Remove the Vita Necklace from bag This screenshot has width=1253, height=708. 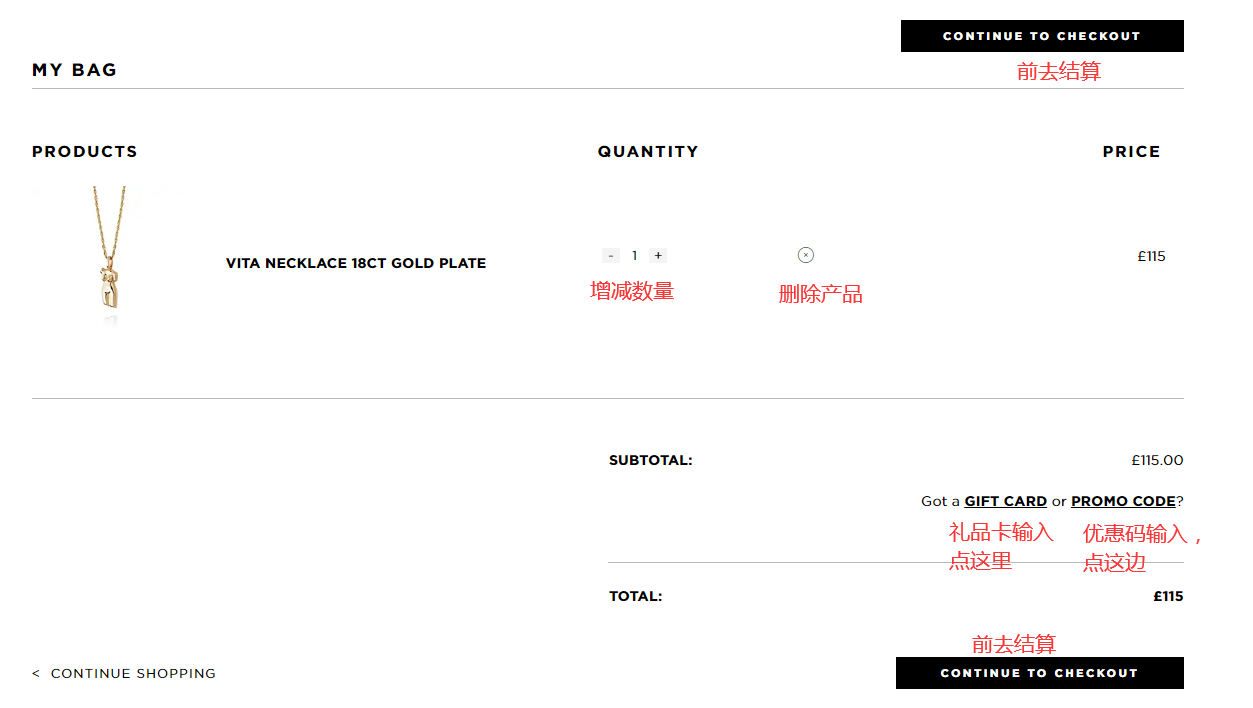(806, 255)
